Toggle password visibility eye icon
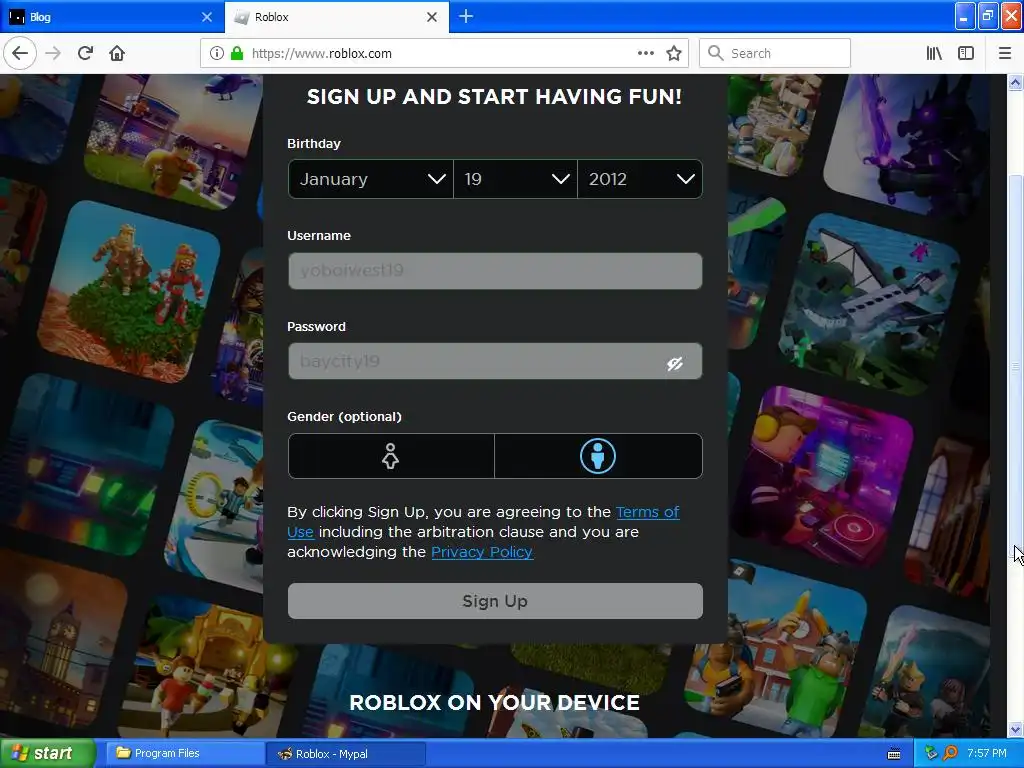1024x768 pixels. tap(675, 363)
